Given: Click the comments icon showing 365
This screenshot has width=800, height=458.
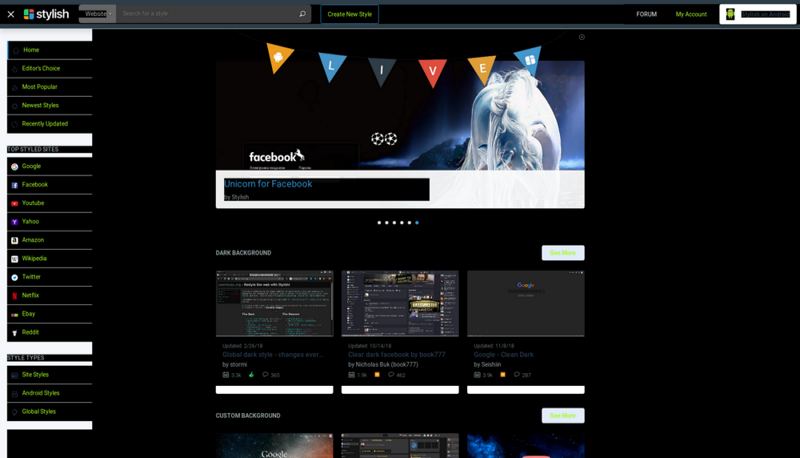Looking at the screenshot, I should (x=265, y=375).
